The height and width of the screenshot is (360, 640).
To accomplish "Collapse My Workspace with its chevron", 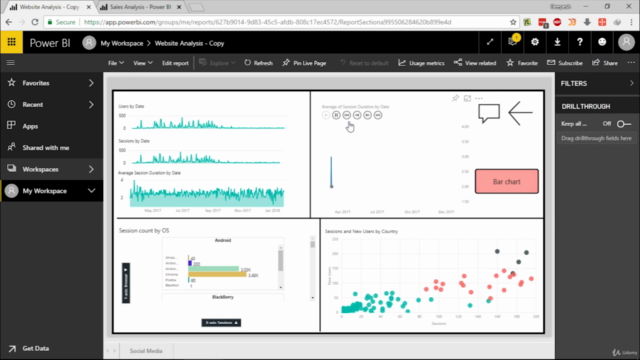I will (x=91, y=191).
